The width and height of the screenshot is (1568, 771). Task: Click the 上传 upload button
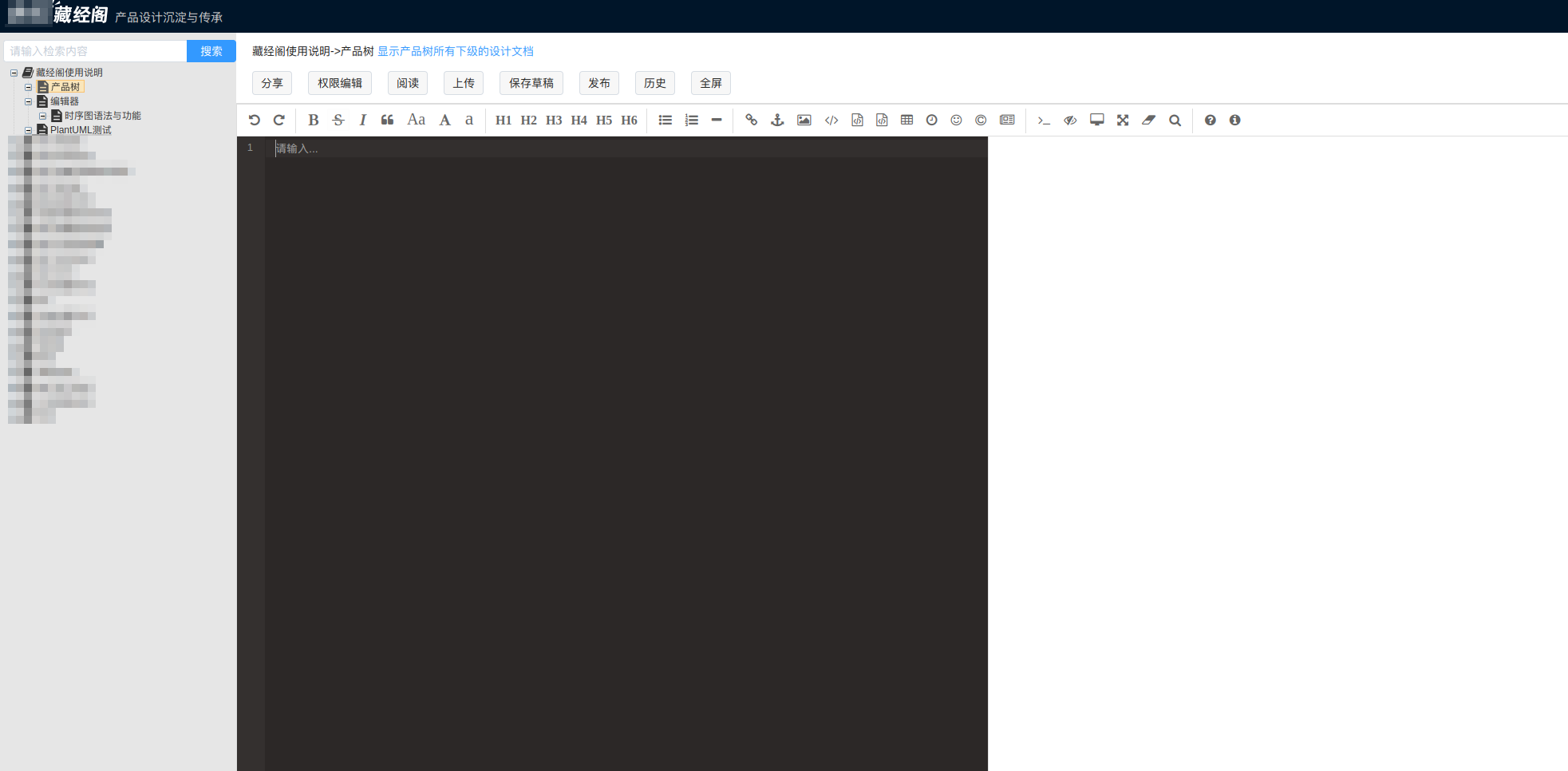point(464,83)
